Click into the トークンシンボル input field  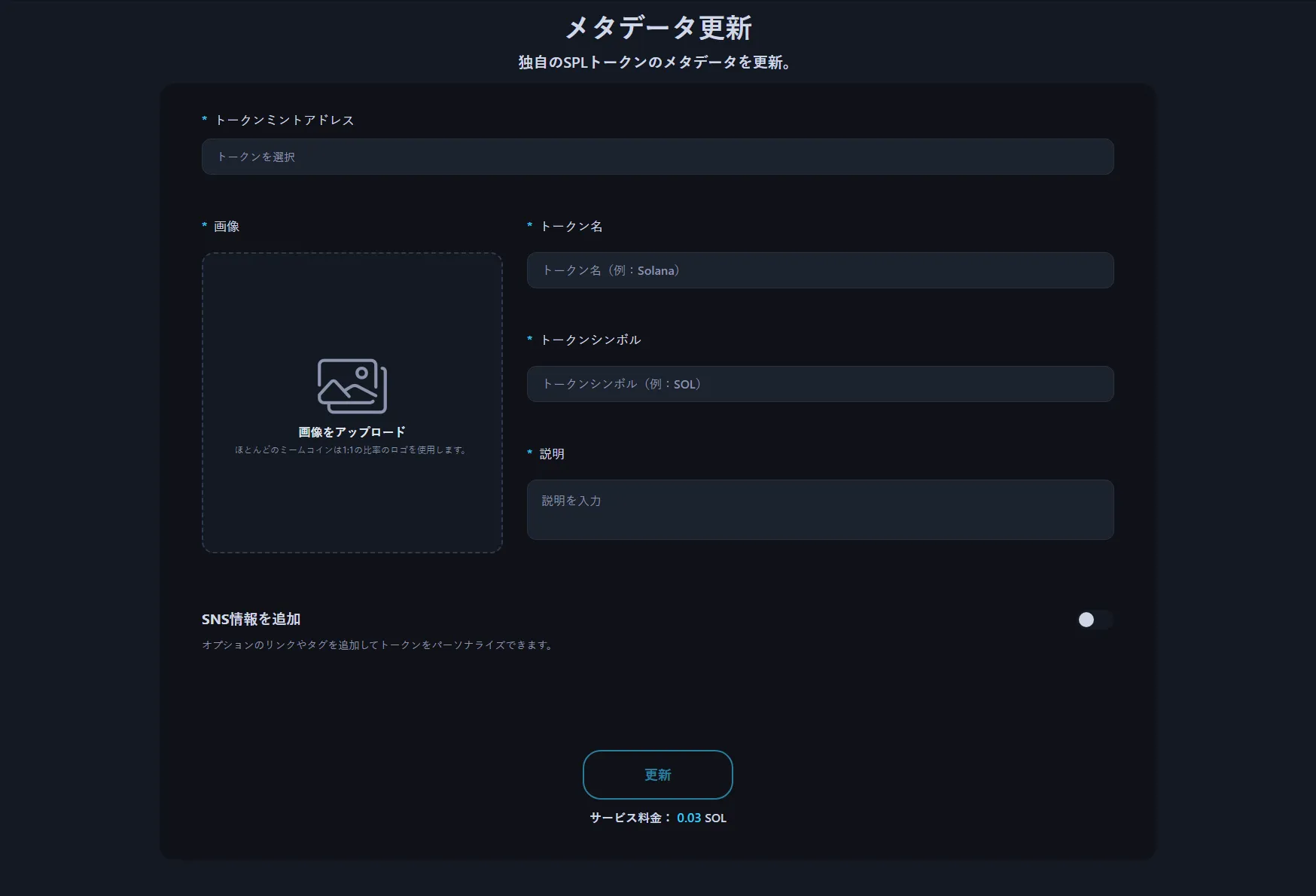[820, 384]
